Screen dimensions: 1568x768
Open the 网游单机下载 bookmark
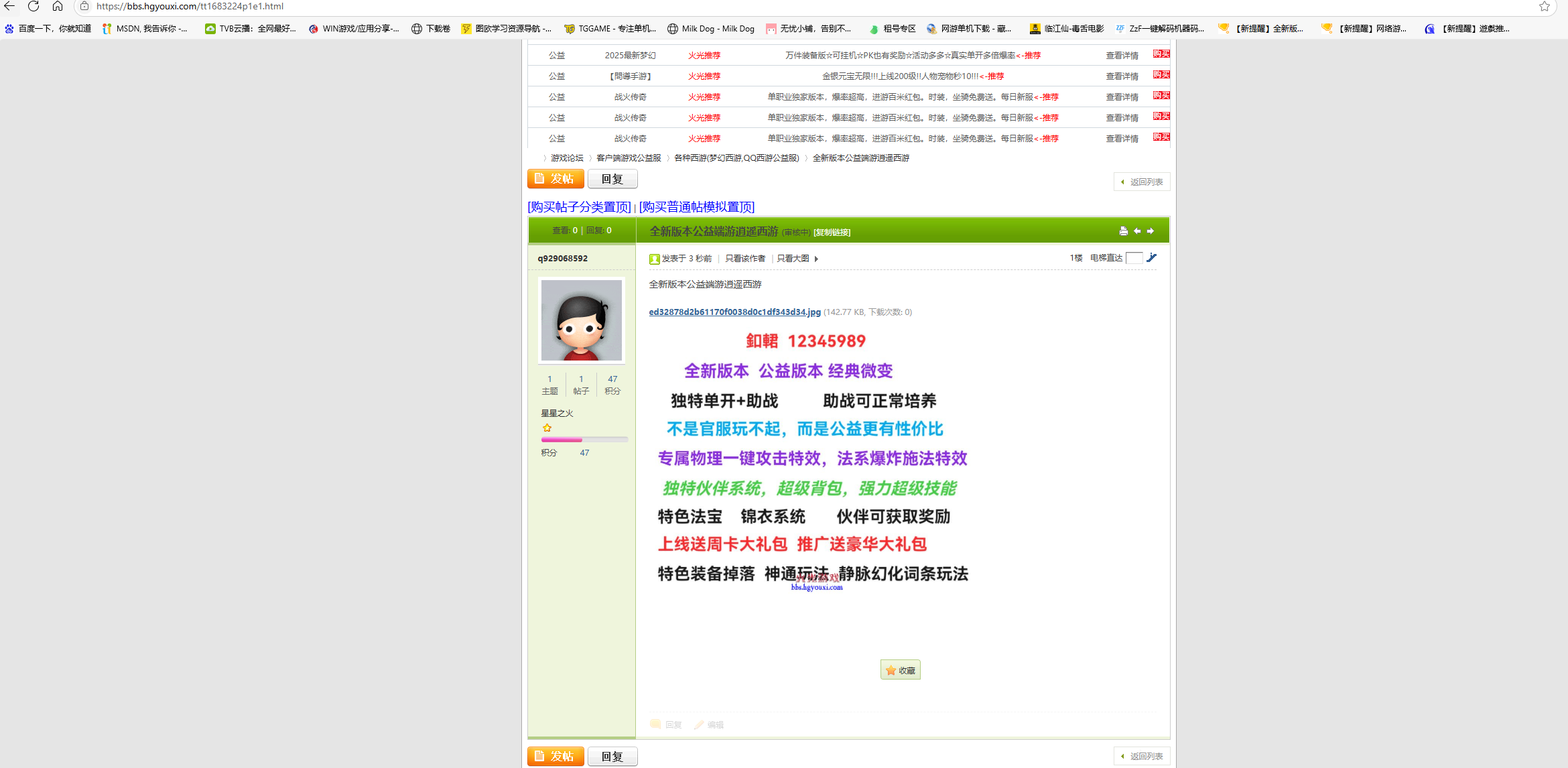click(969, 28)
